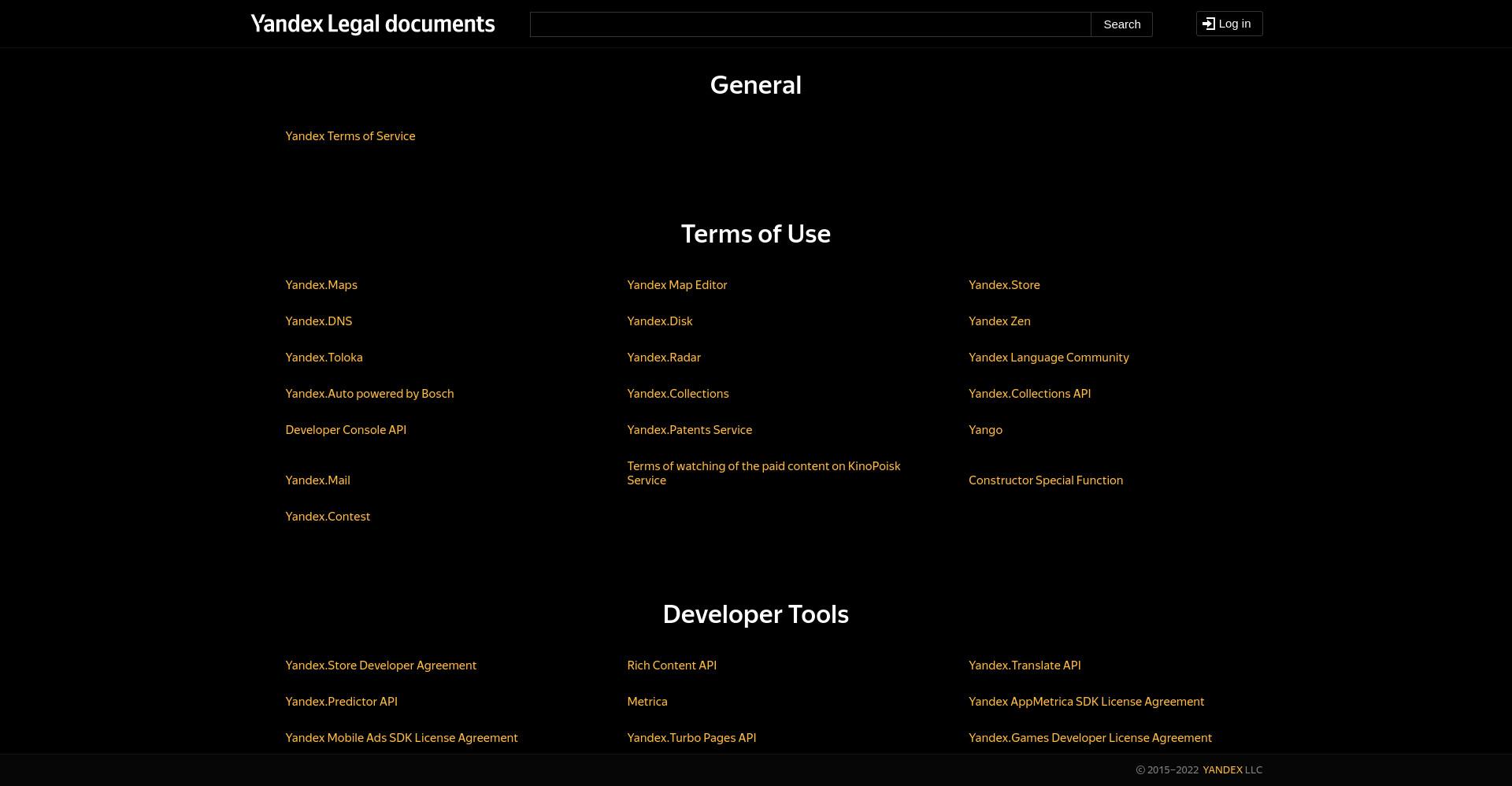This screenshot has width=1512, height=786.
Task: Open Yandex.Games Developer License Agreement
Action: click(x=1091, y=738)
